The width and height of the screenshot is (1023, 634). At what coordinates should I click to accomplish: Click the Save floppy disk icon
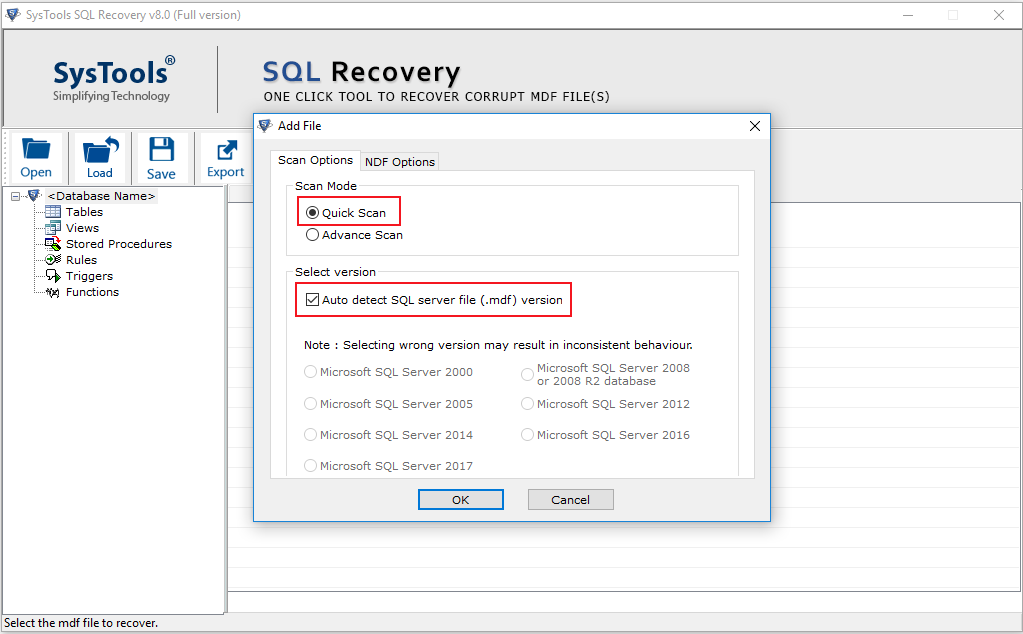pyautogui.click(x=161, y=149)
